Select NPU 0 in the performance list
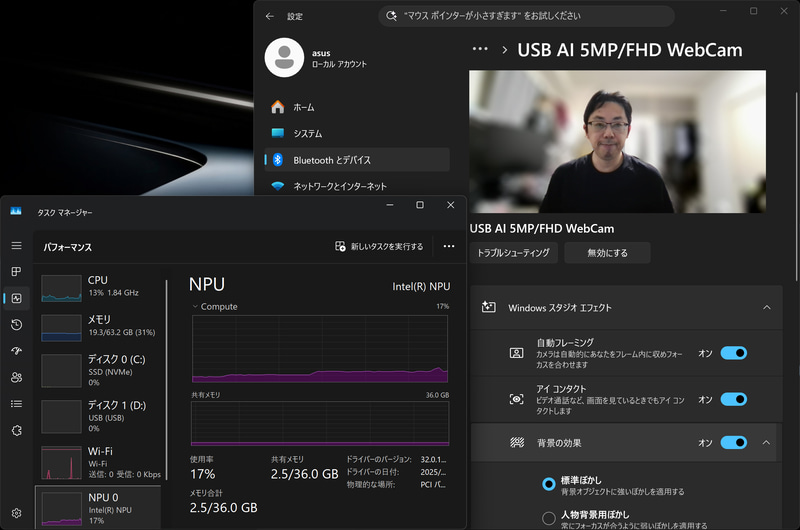The width and height of the screenshot is (800, 530). pyautogui.click(x=100, y=508)
